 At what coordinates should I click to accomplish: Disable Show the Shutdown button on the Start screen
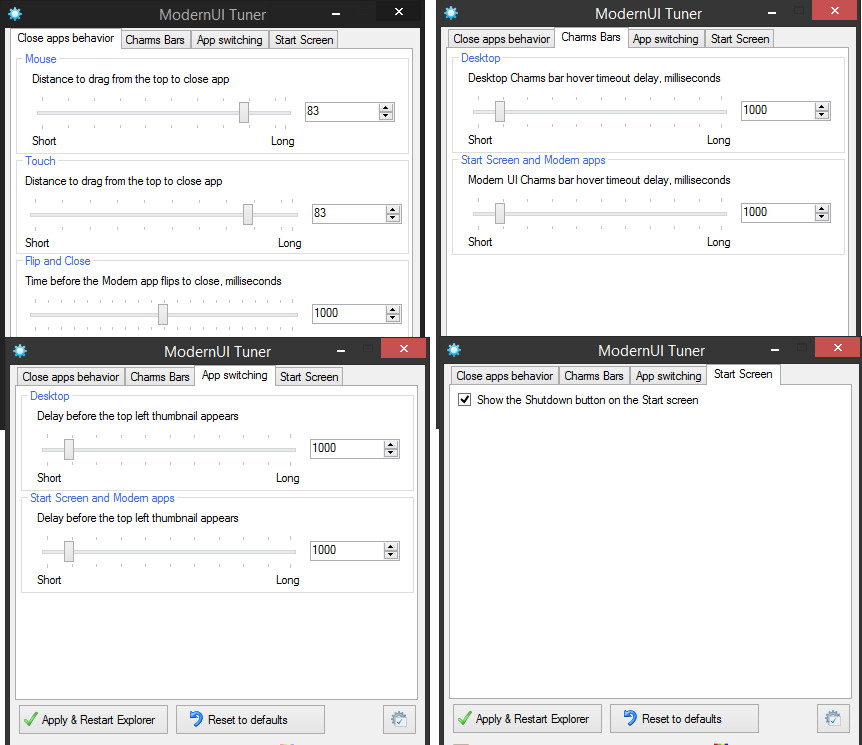pyautogui.click(x=465, y=400)
